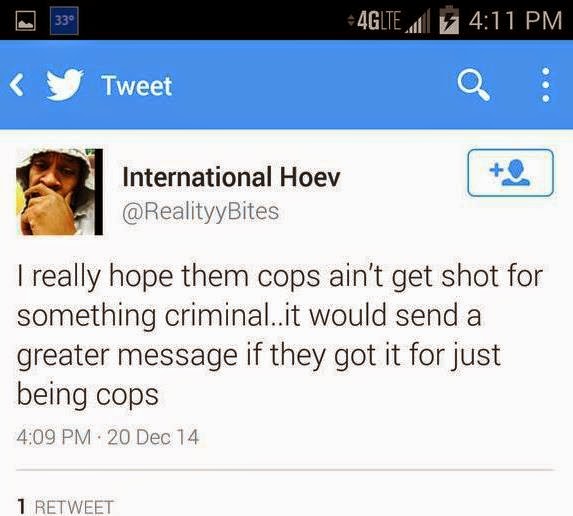Image resolution: width=573 pixels, height=516 pixels.
Task: Click the @RealityyBites handle
Action: 201,212
